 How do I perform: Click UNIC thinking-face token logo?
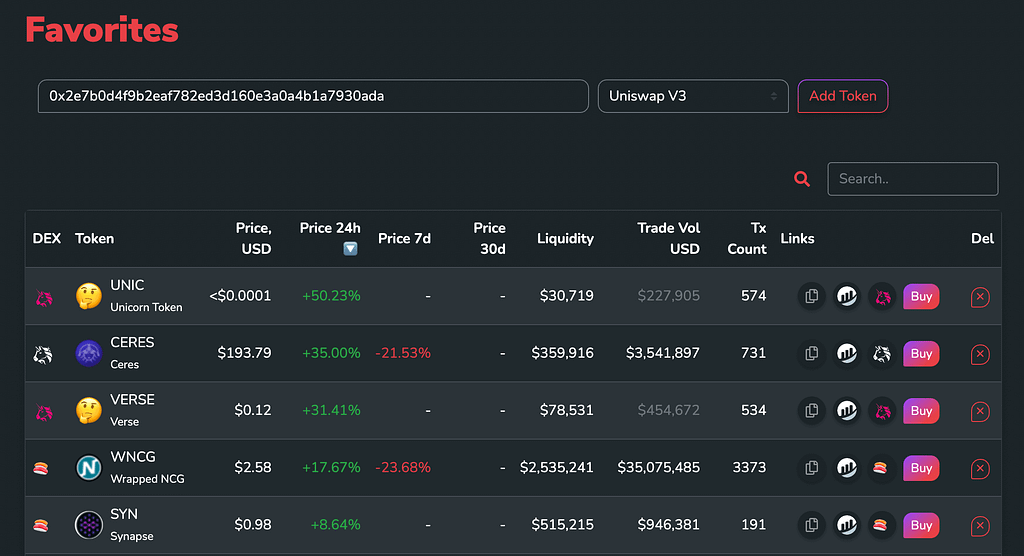(89, 296)
